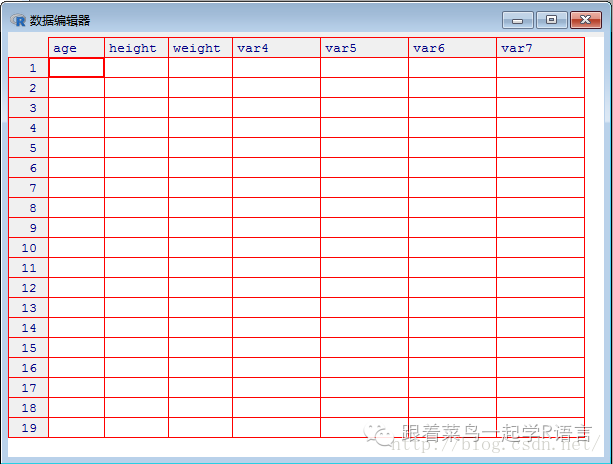Select row header 14
This screenshot has width=613, height=464.
(29, 328)
